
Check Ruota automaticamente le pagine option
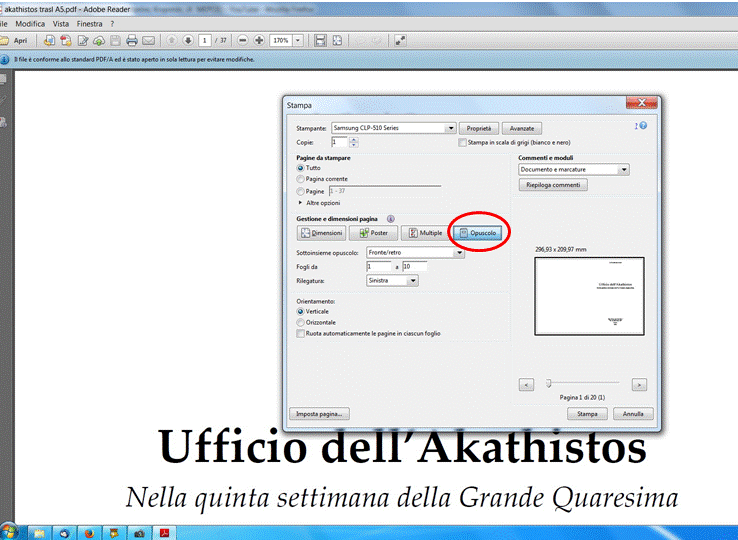301,334
